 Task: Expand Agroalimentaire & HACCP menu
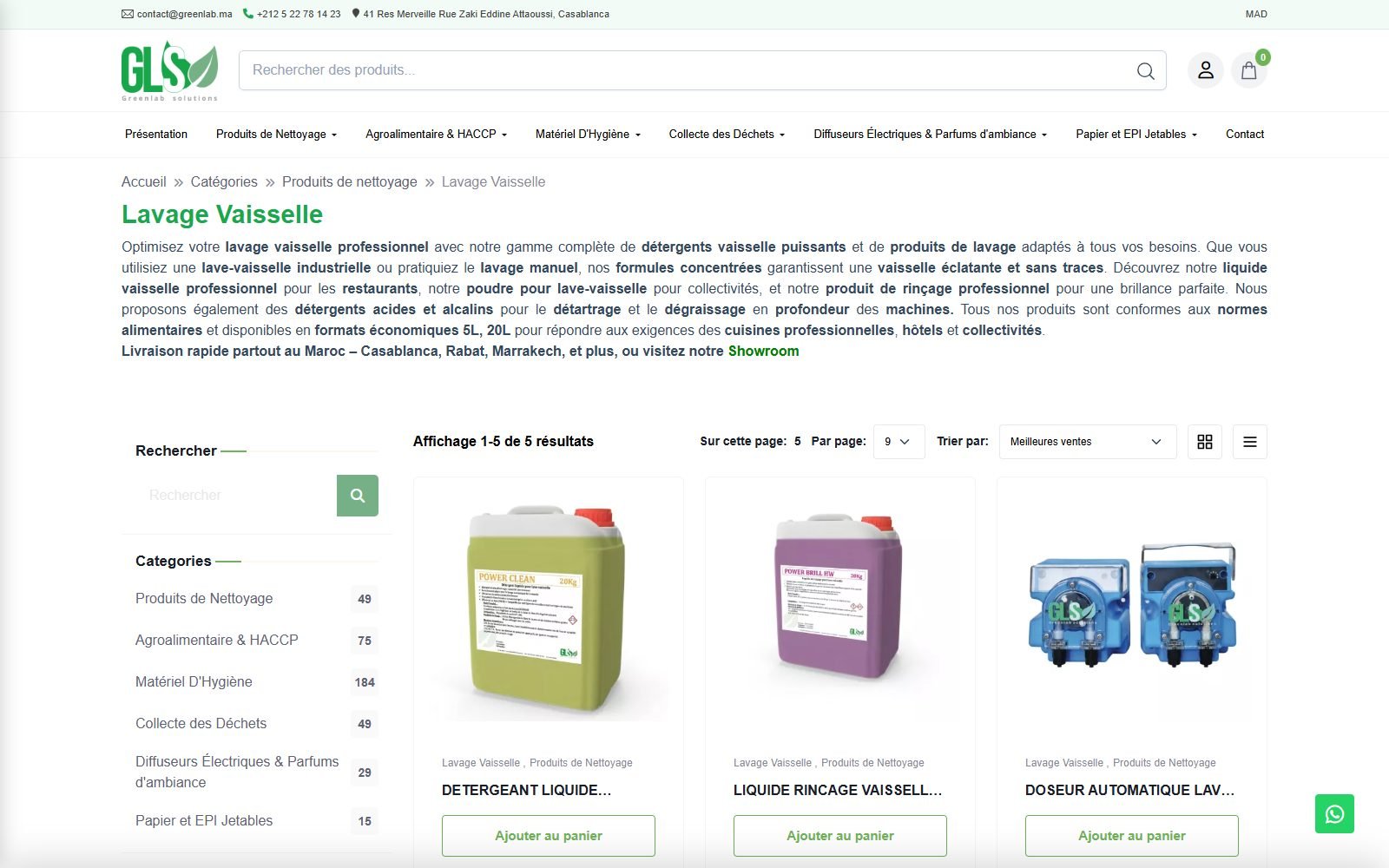pyautogui.click(x=436, y=135)
